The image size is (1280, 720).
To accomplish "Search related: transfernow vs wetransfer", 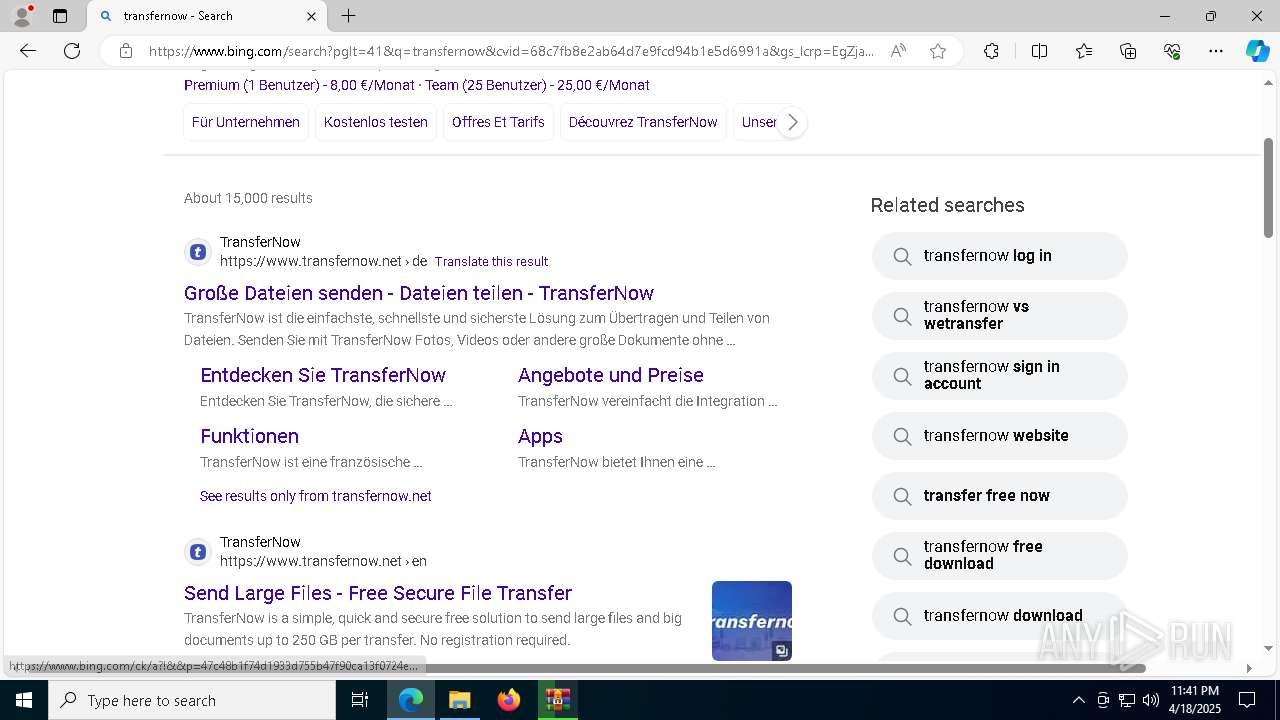I will [1000, 316].
